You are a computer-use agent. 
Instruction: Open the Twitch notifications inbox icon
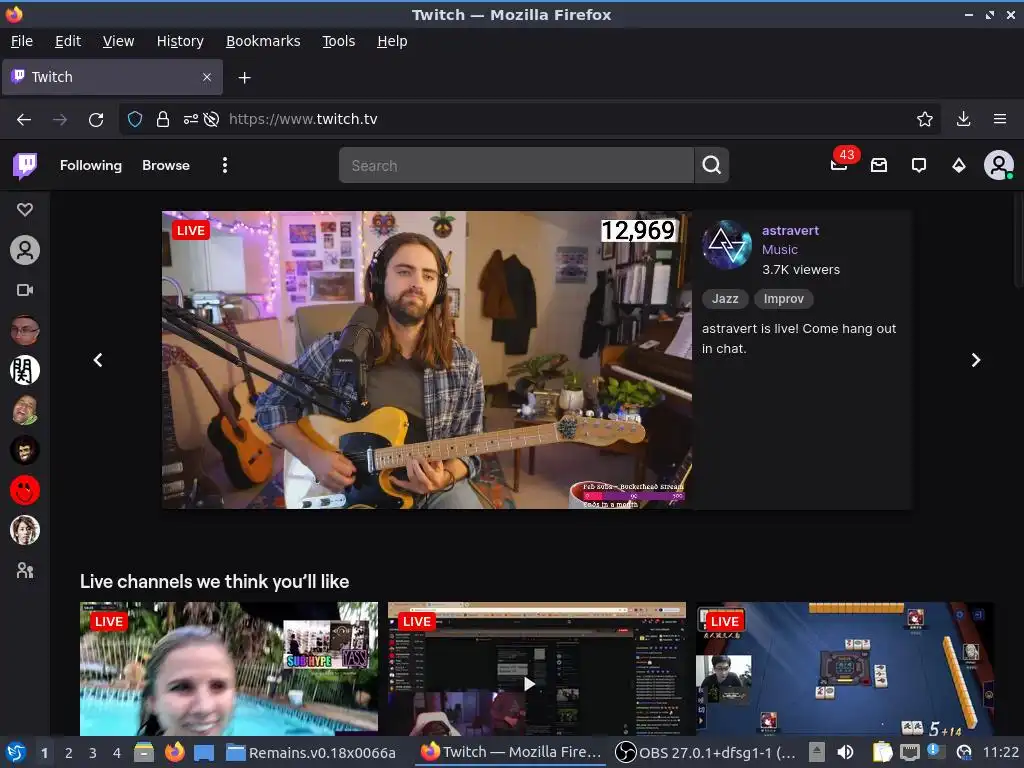click(x=879, y=165)
